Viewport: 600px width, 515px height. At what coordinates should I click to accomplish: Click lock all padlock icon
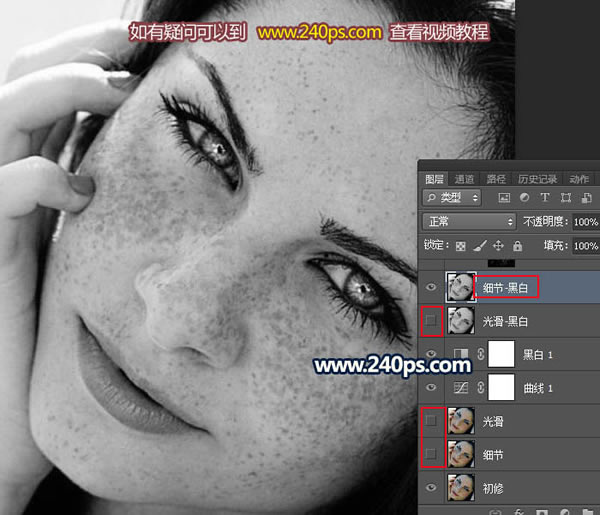coord(517,246)
